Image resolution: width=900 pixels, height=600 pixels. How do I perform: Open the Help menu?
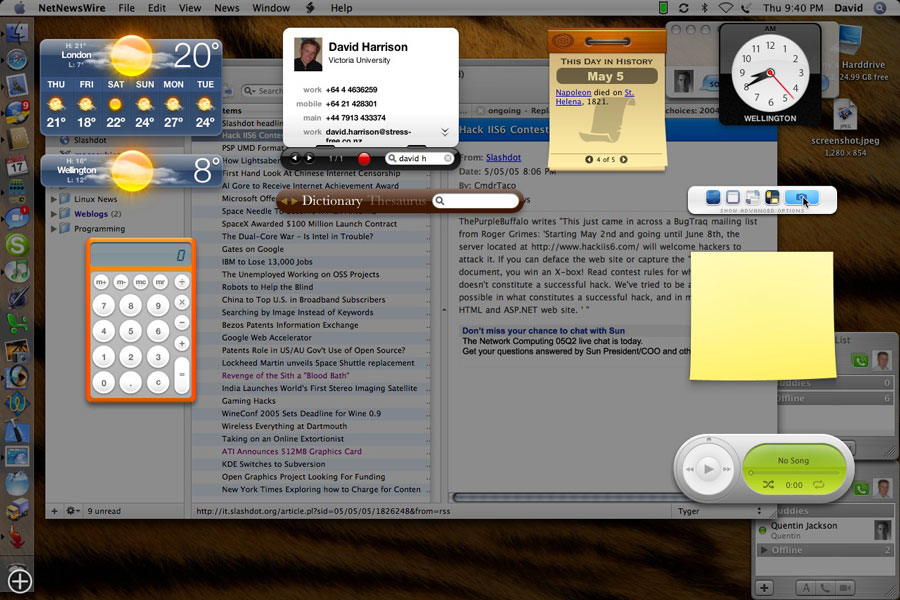point(341,8)
